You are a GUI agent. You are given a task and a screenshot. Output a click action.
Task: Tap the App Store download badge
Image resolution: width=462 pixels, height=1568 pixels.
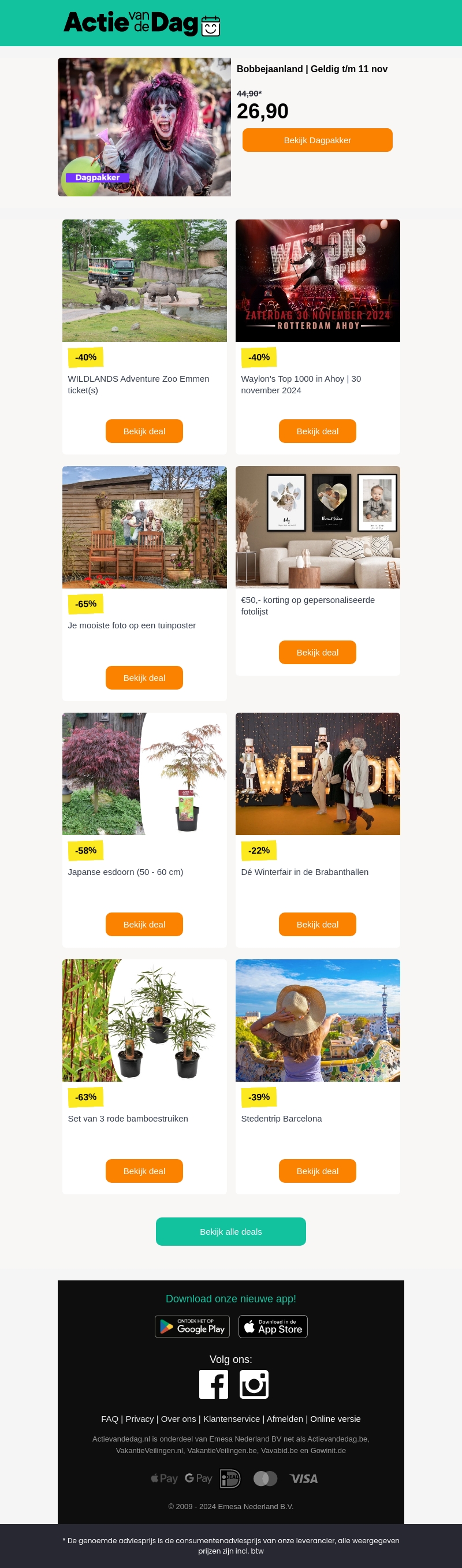click(273, 1327)
